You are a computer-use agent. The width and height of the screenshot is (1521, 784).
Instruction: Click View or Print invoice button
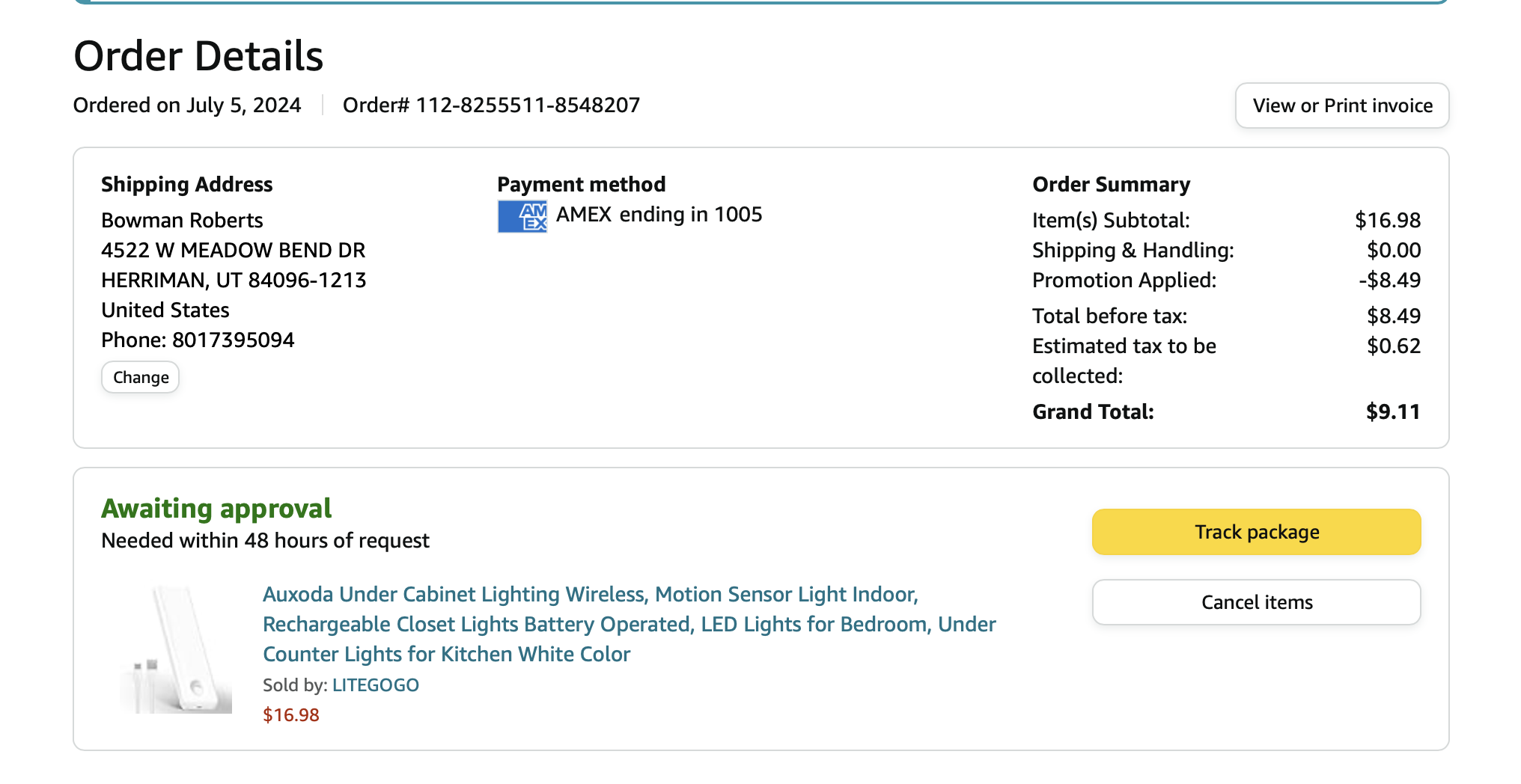tap(1342, 105)
